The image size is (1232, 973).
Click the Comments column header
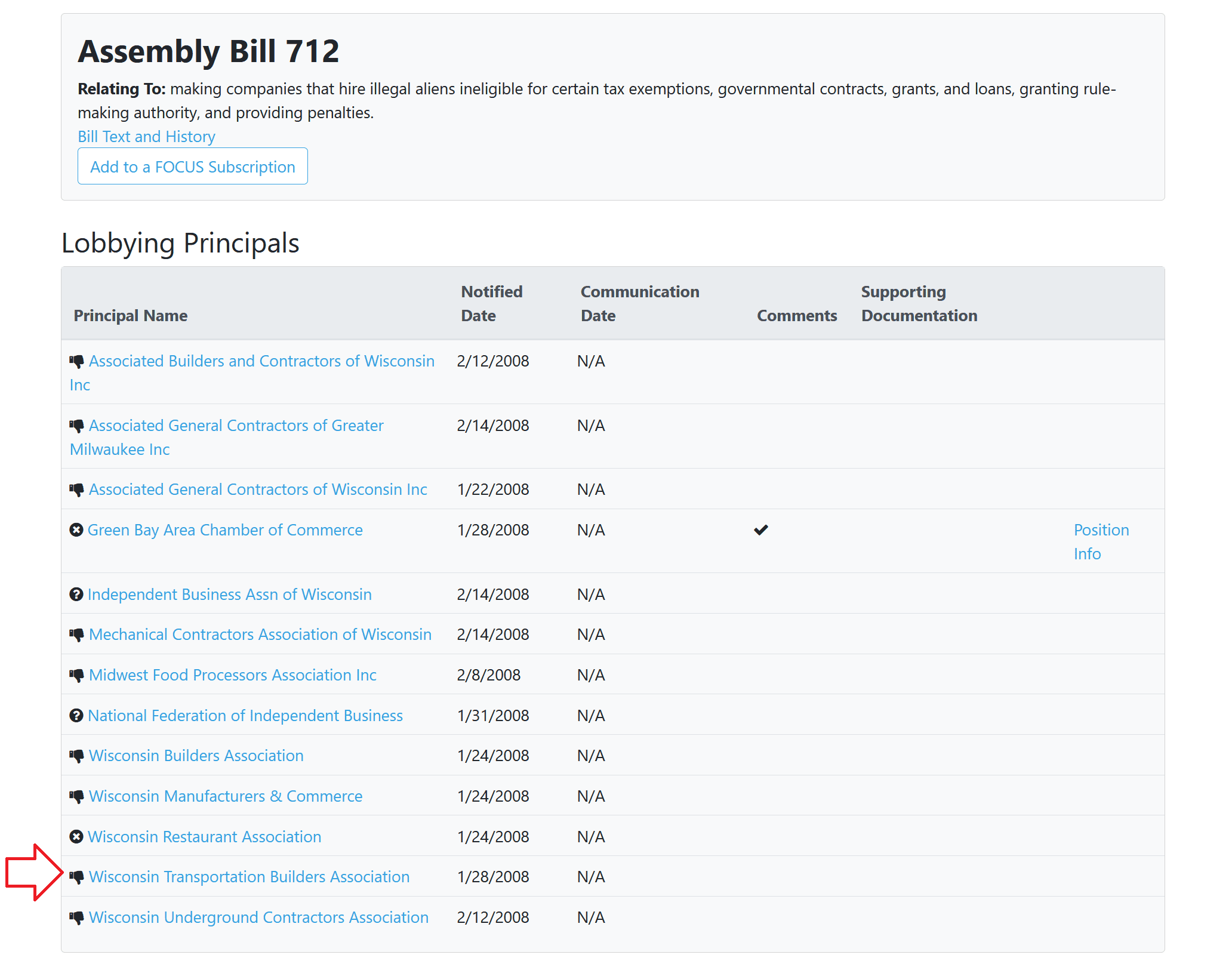coord(797,316)
